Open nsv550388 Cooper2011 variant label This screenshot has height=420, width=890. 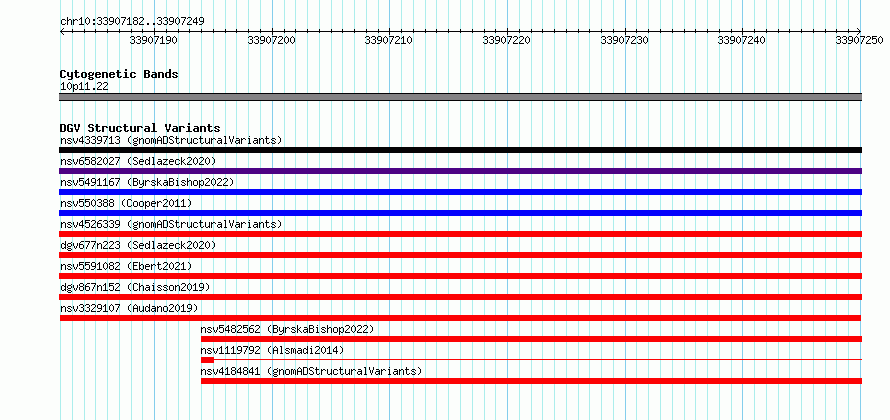coord(126,203)
